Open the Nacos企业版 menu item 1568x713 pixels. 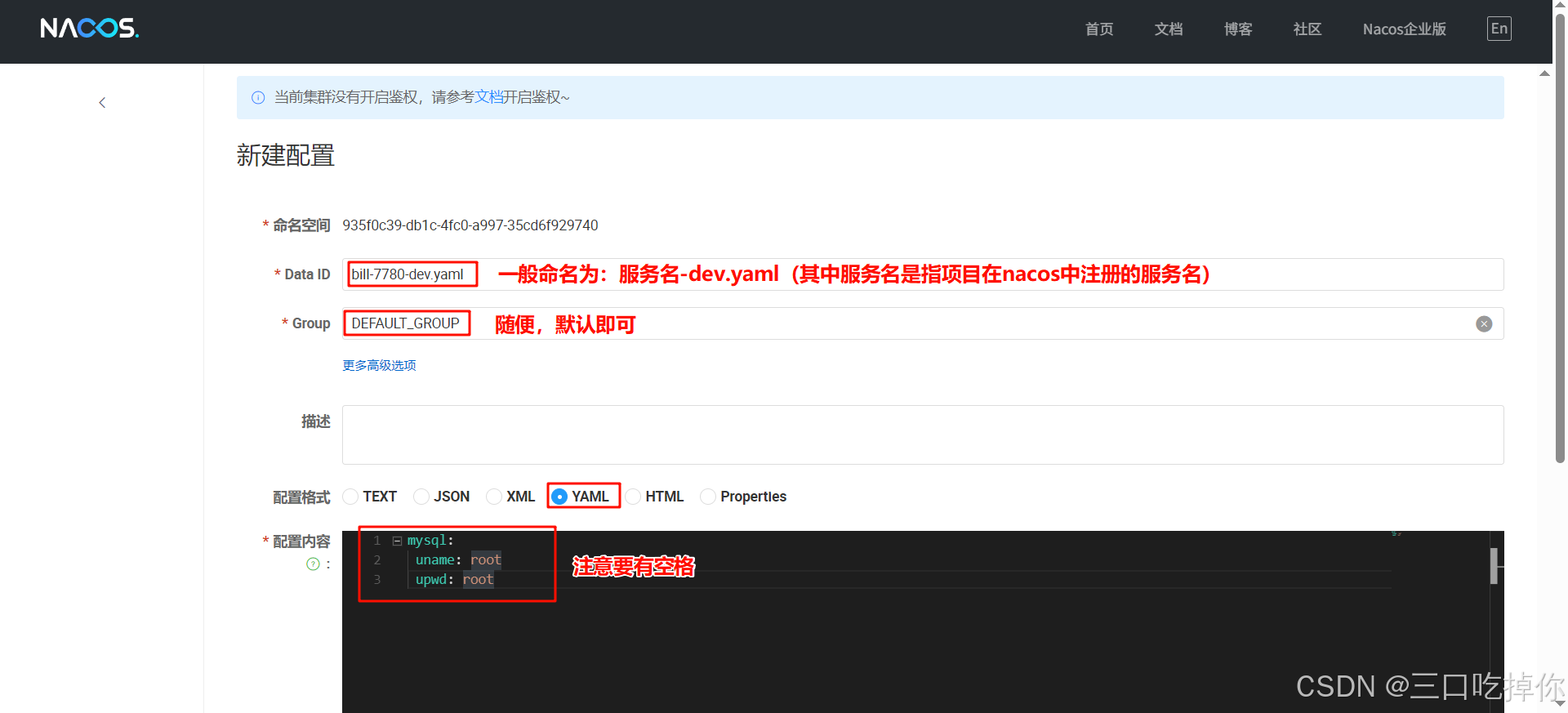1405,29
